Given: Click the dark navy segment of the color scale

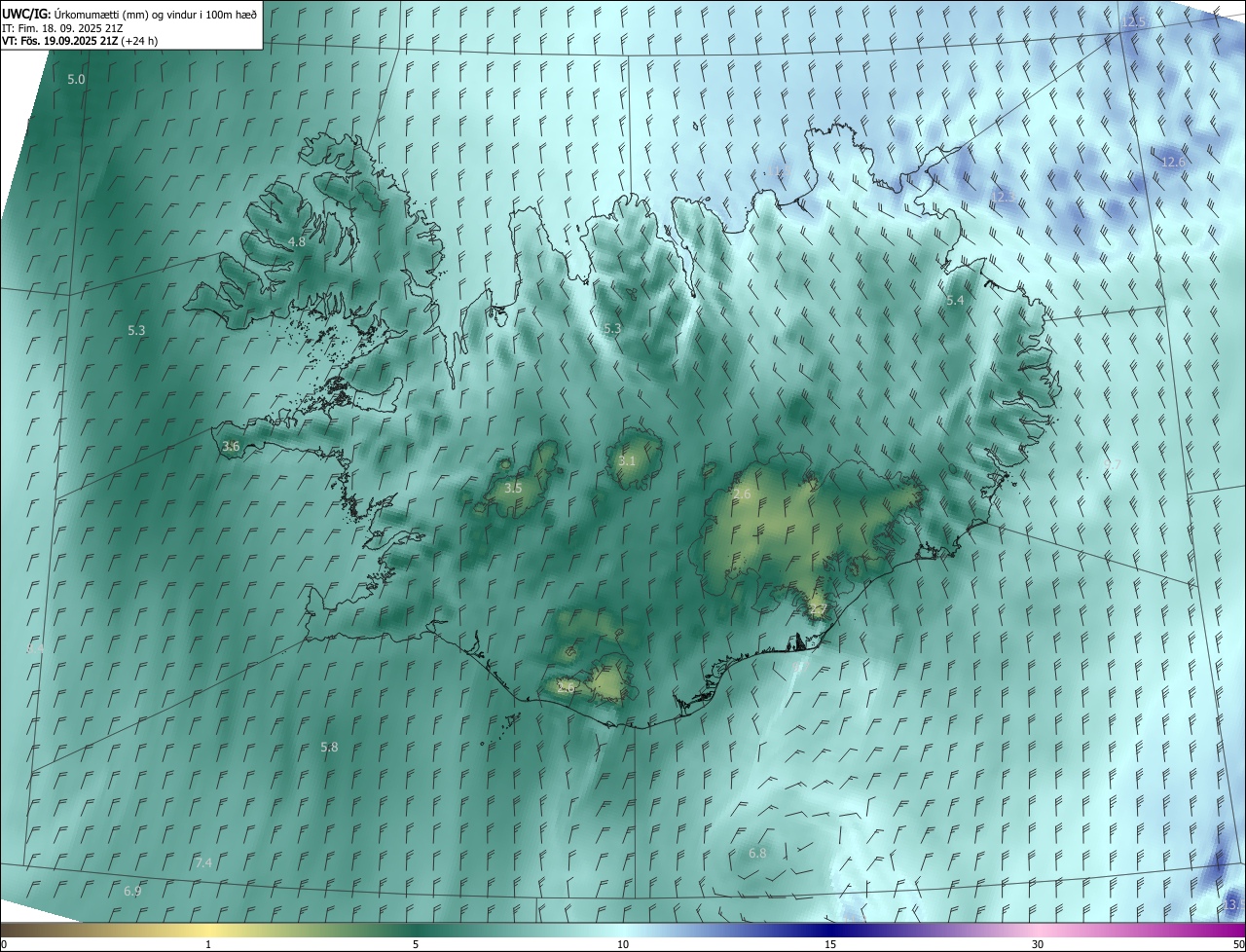Looking at the screenshot, I should click(830, 930).
